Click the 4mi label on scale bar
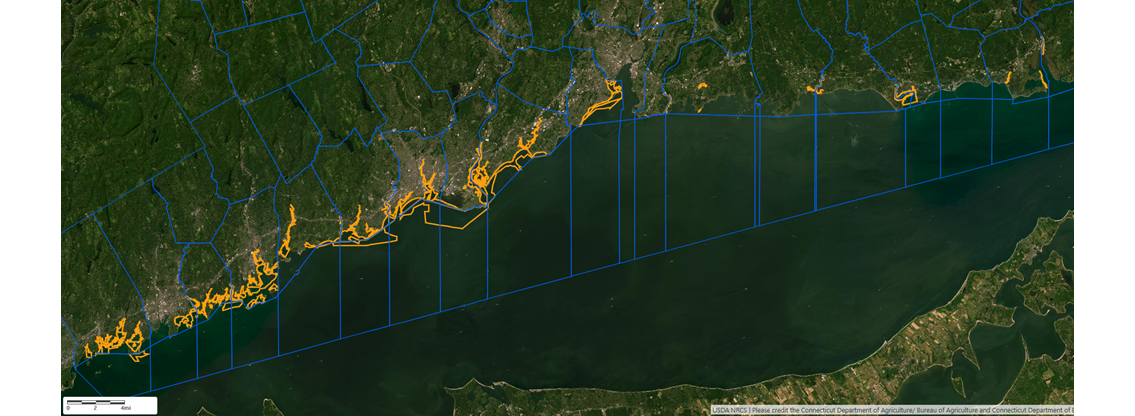This screenshot has height=416, width=1135. (x=125, y=409)
